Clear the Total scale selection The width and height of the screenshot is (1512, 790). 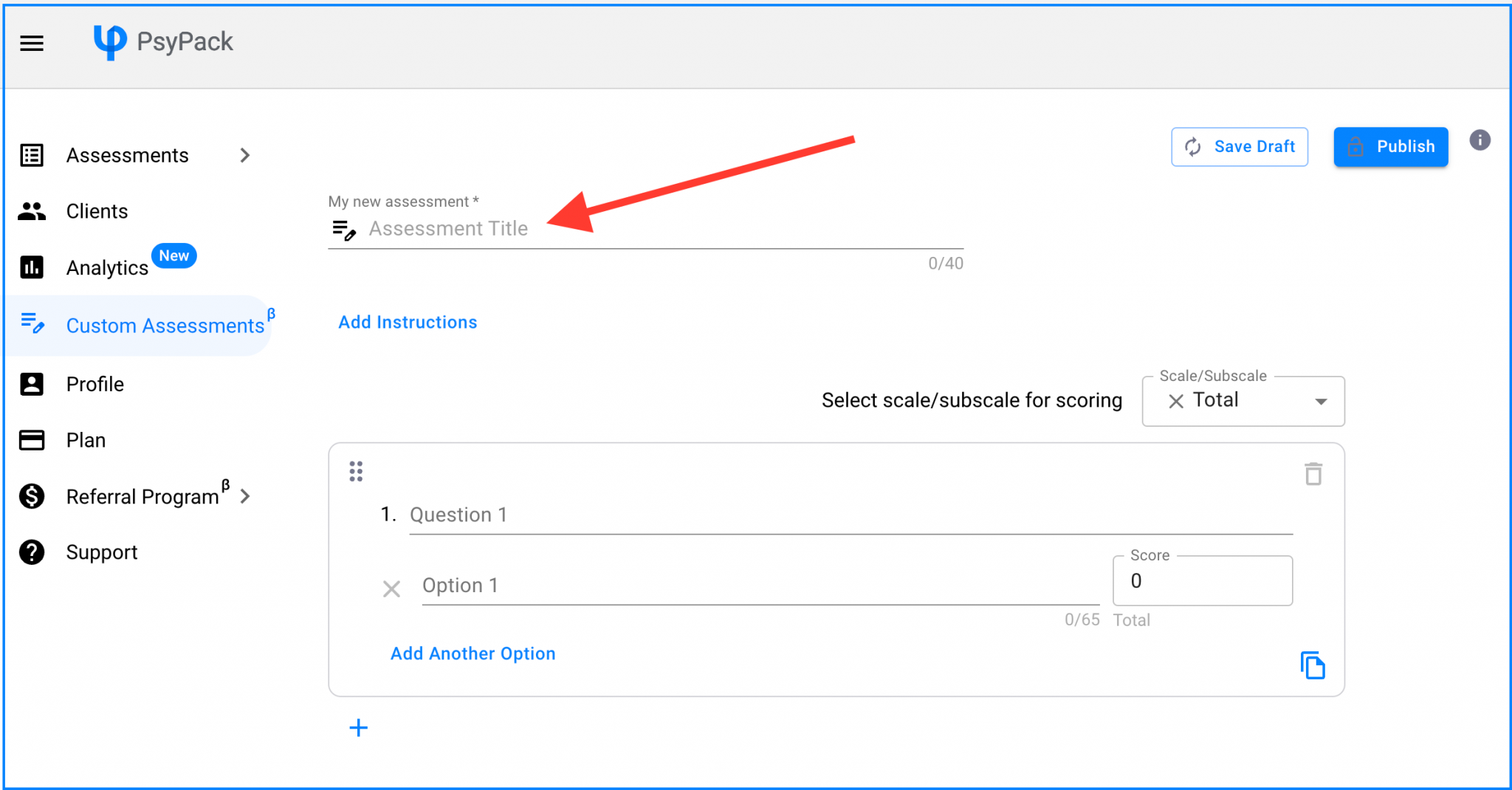click(x=1176, y=401)
